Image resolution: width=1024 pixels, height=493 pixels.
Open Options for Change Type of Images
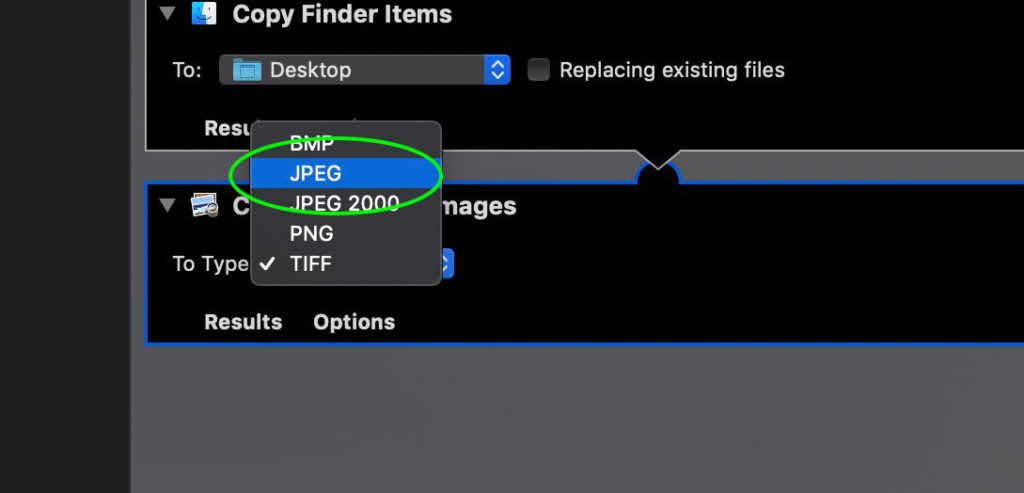pos(354,322)
